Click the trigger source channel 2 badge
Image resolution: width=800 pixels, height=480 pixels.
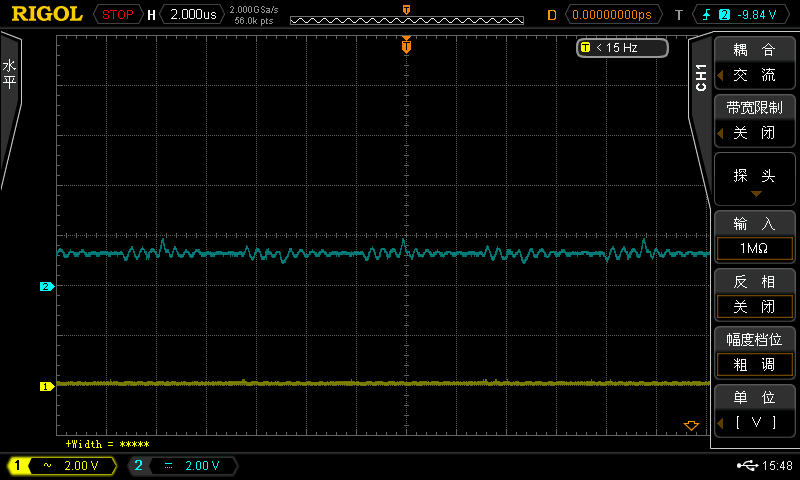[x=724, y=15]
